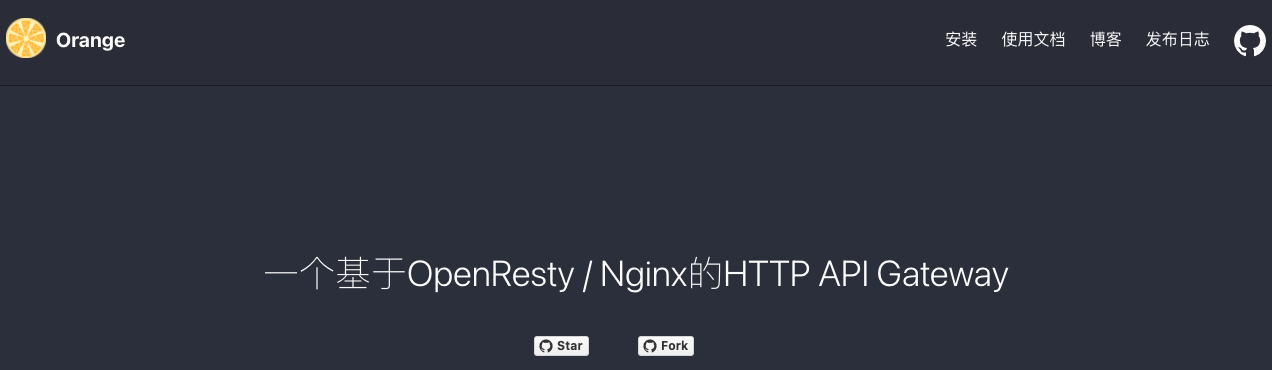Click the orange fruit slice logo
The width and height of the screenshot is (1272, 370).
[x=25, y=39]
